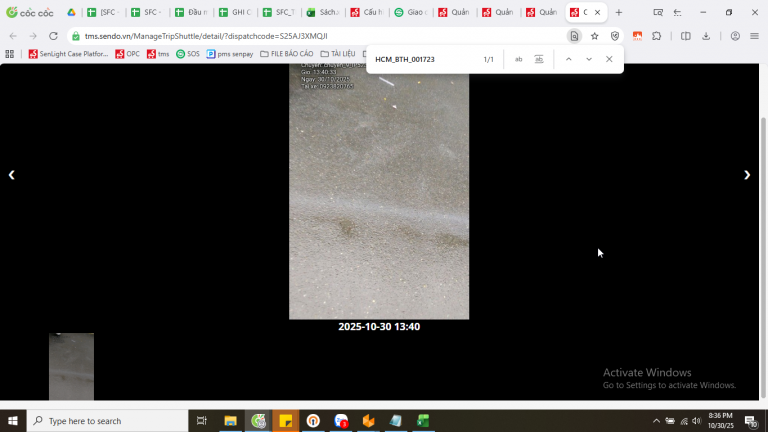Open the apps grid in bookmarks bar
The image size is (768, 432).
pyautogui.click(x=10, y=54)
